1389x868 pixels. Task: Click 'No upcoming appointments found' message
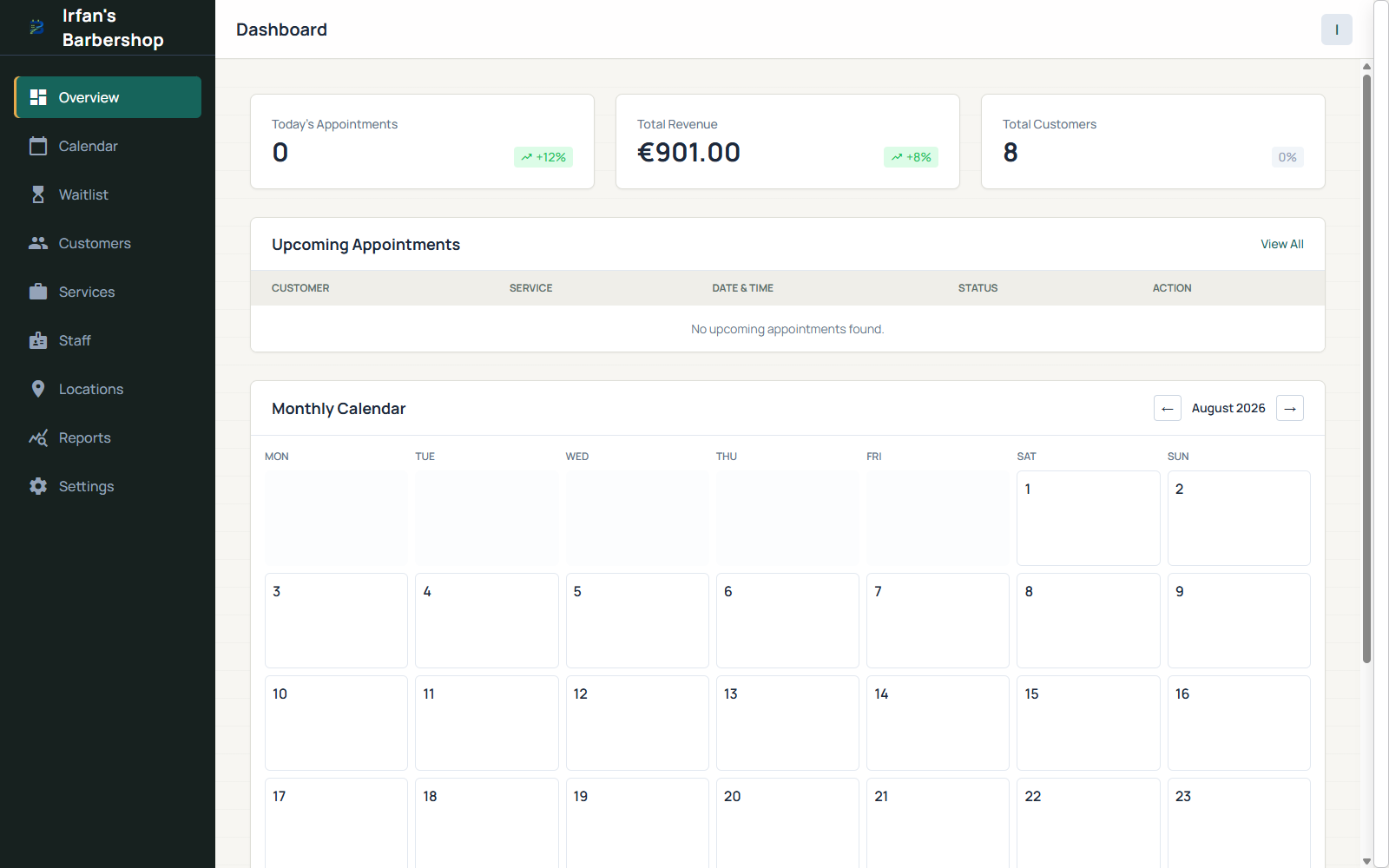[787, 329]
